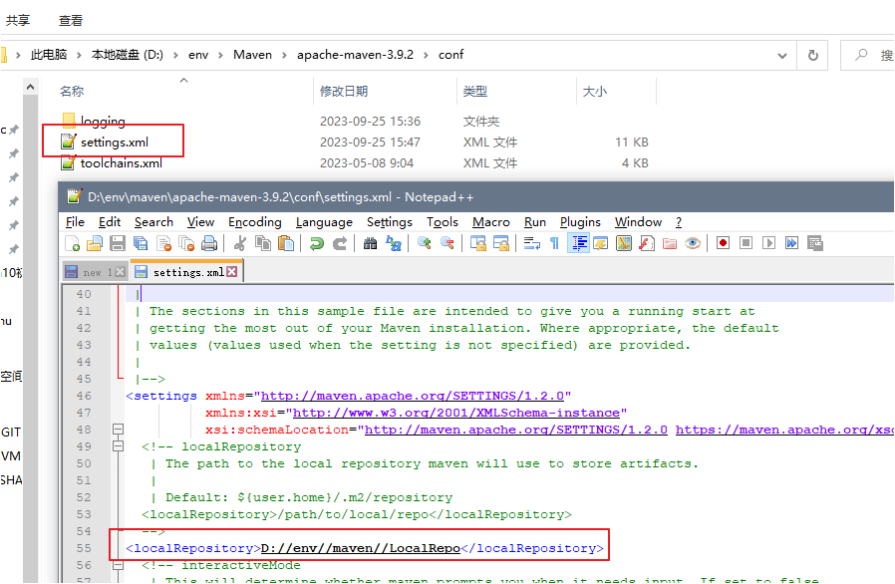The width and height of the screenshot is (895, 584).
Task: Close the new 1 tab
Action: click(x=120, y=272)
